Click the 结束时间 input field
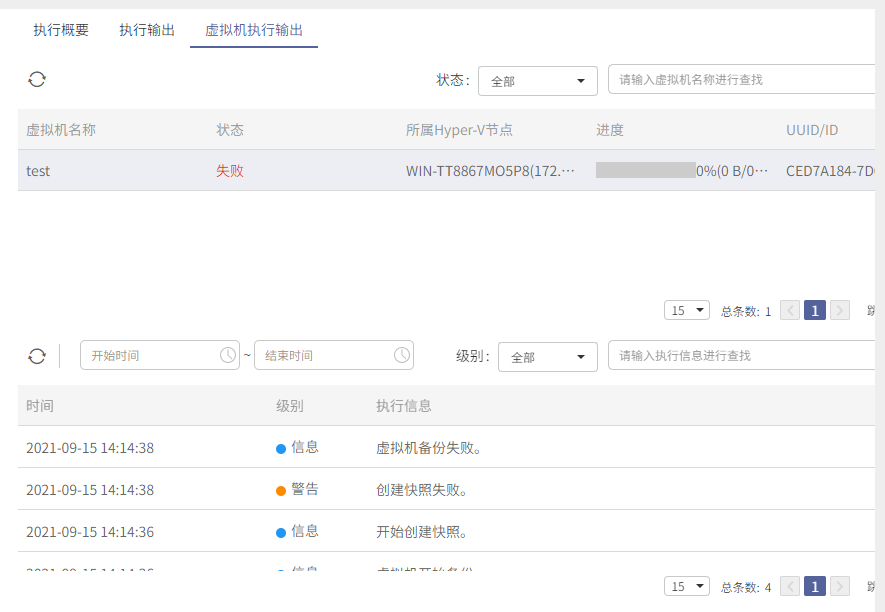The image size is (885, 612). (334, 355)
